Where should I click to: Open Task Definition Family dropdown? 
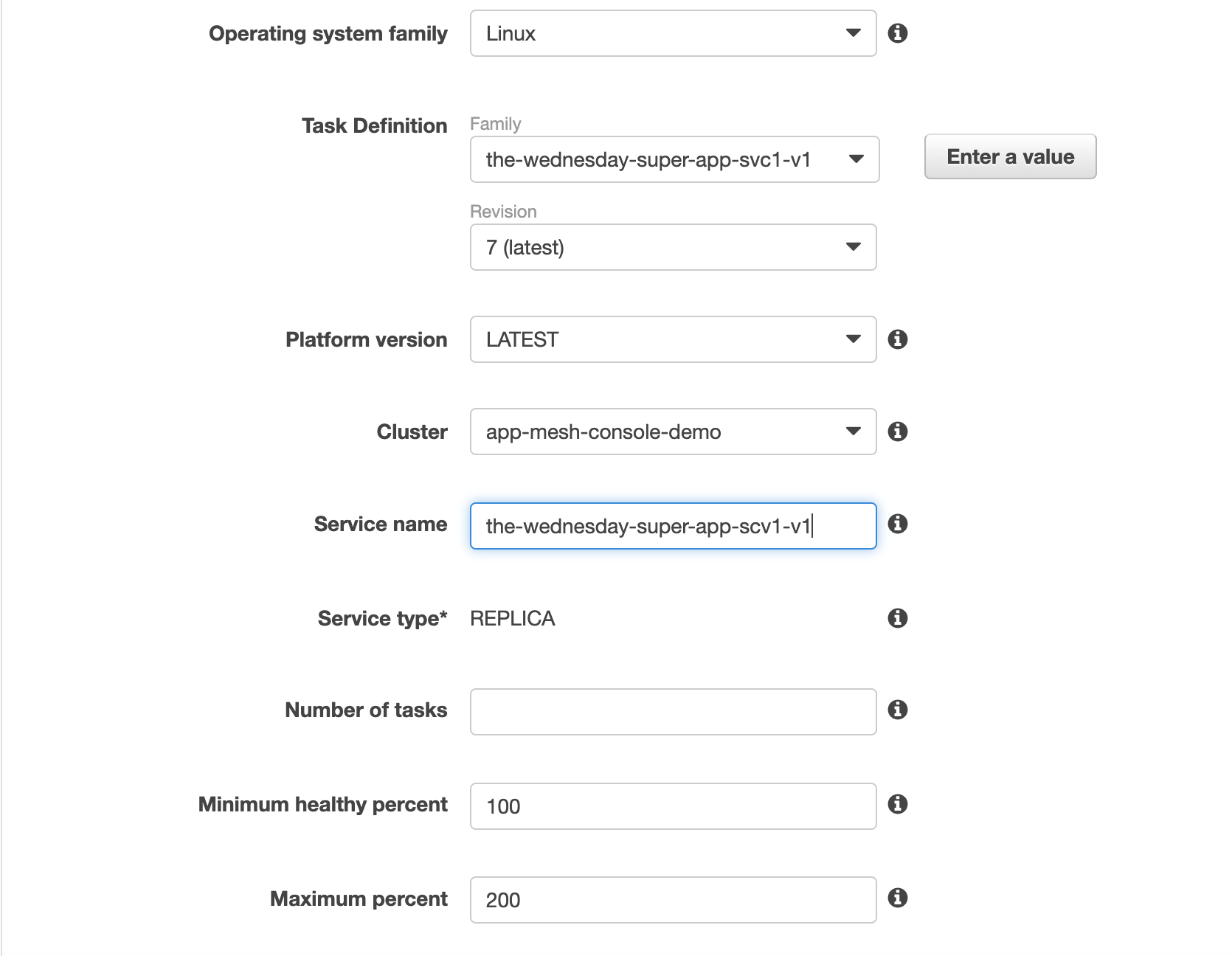[x=674, y=159]
